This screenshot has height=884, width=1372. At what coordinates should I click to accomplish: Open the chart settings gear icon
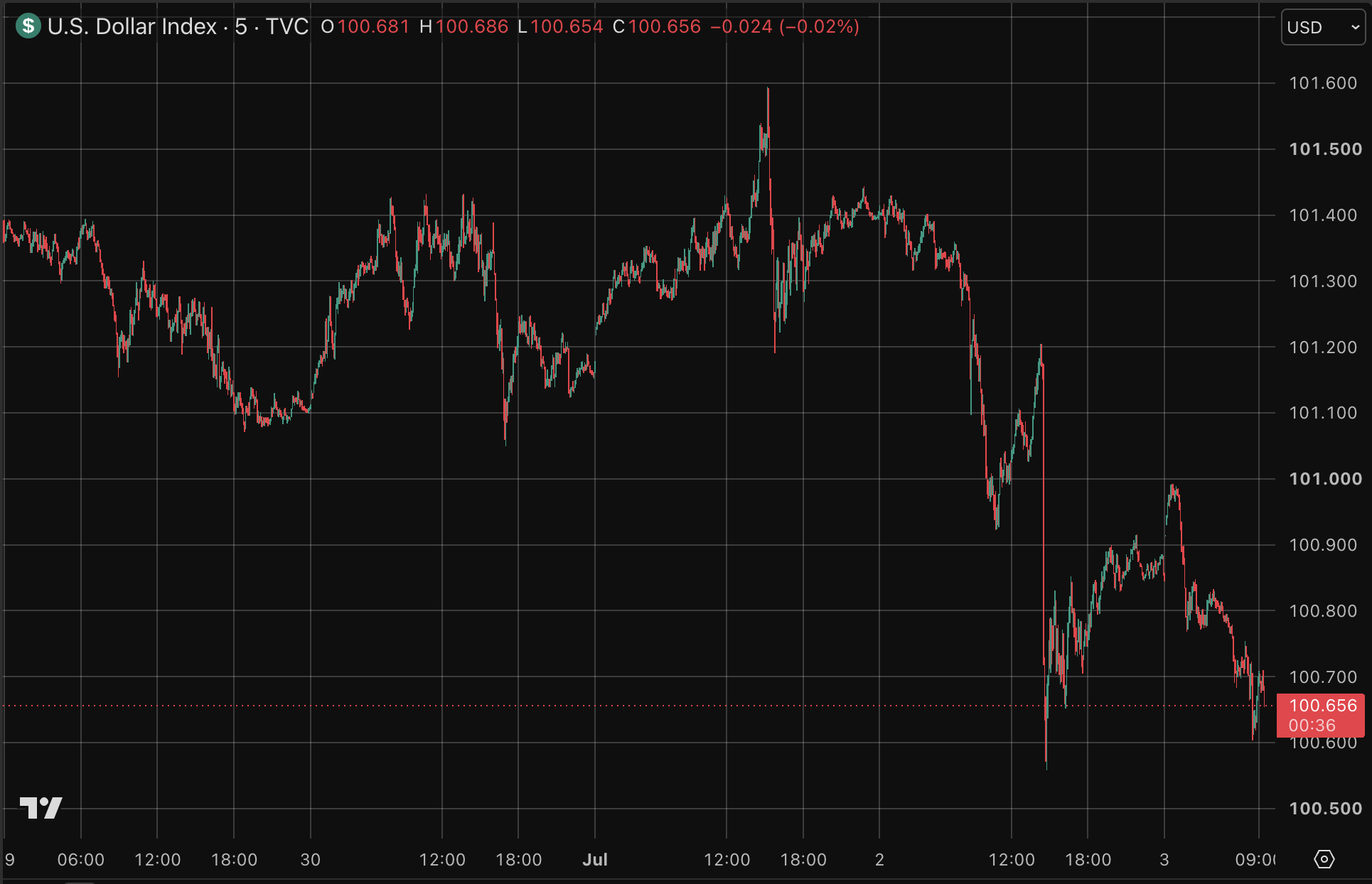tap(1324, 859)
